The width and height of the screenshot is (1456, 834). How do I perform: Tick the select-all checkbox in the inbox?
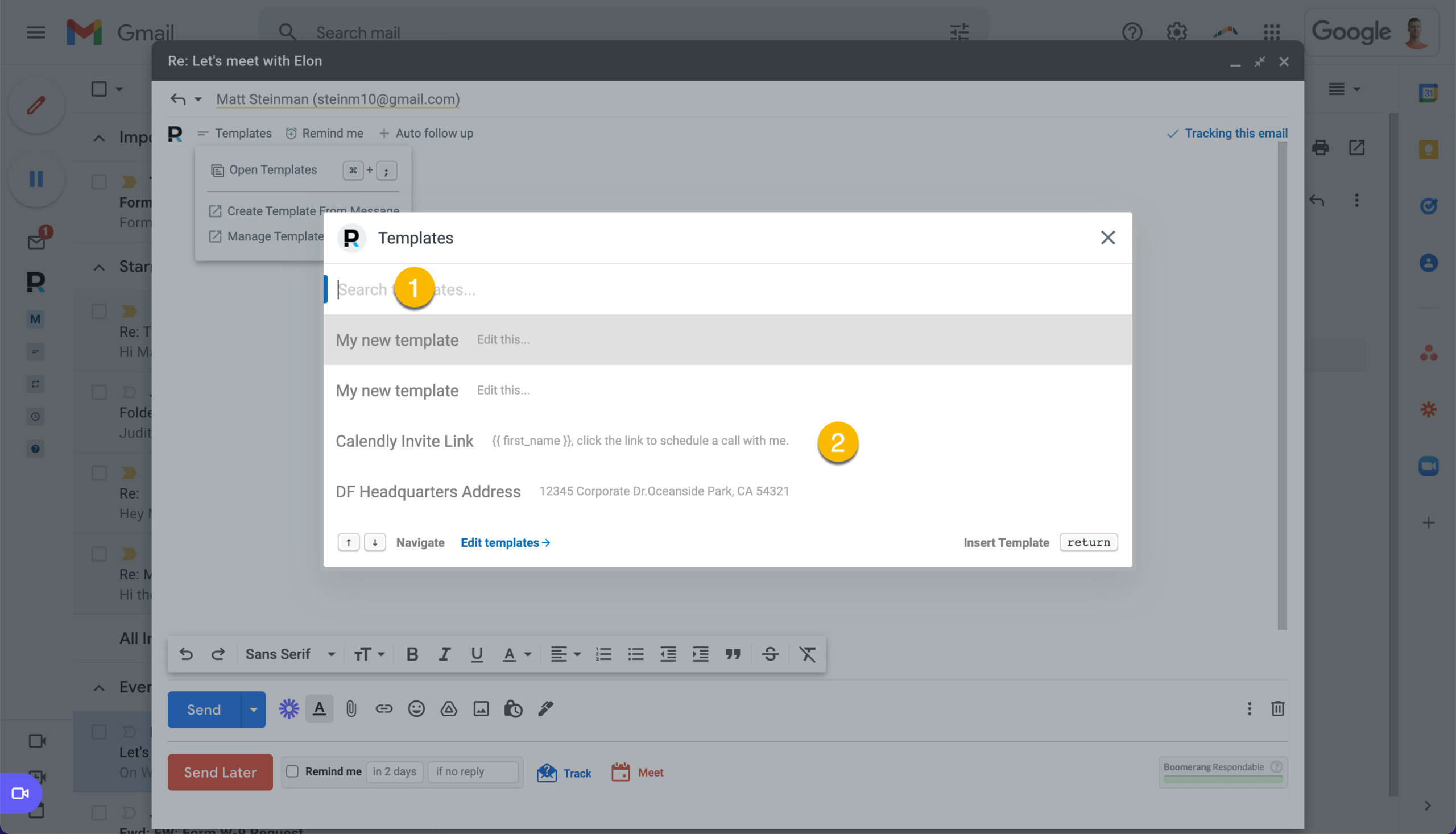tap(99, 89)
